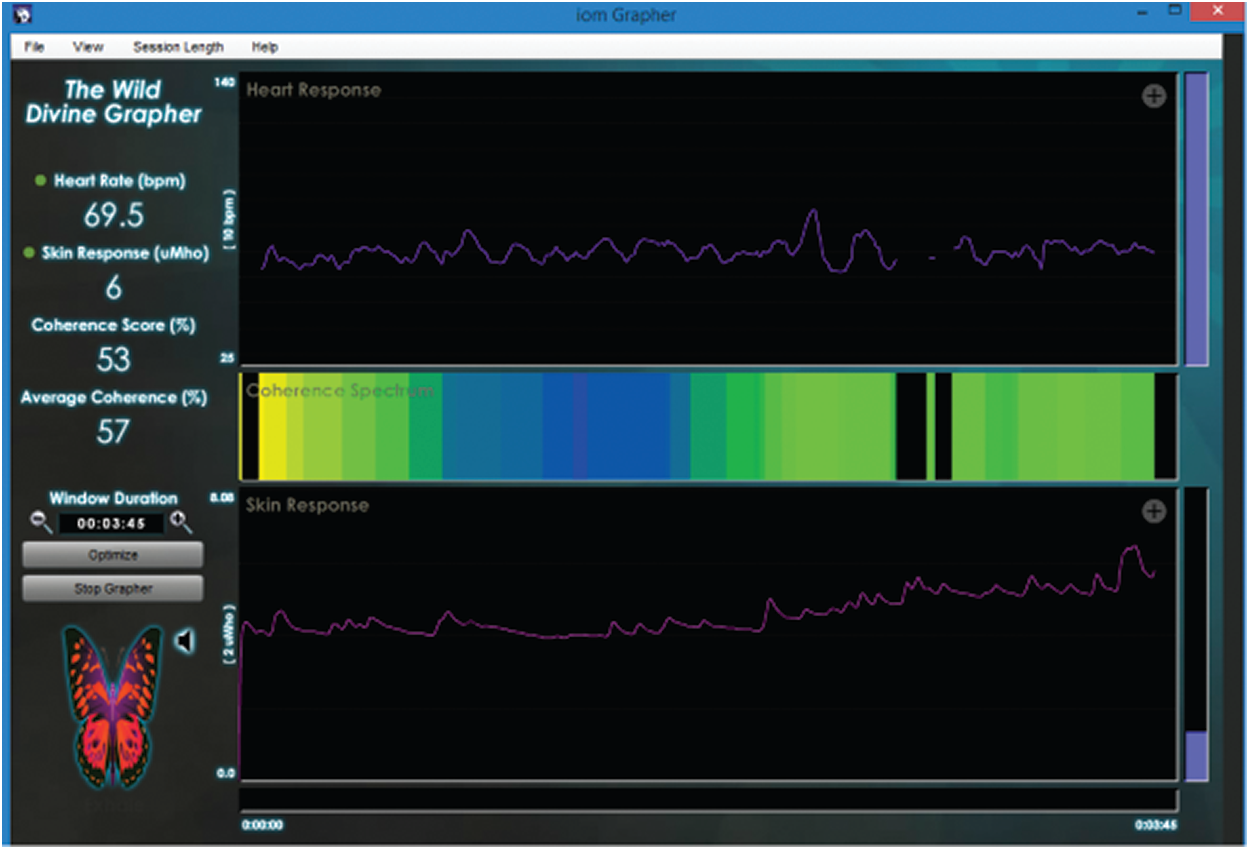1250x850 pixels.
Task: Click the Heart Response vertical level bar
Action: click(x=1196, y=220)
